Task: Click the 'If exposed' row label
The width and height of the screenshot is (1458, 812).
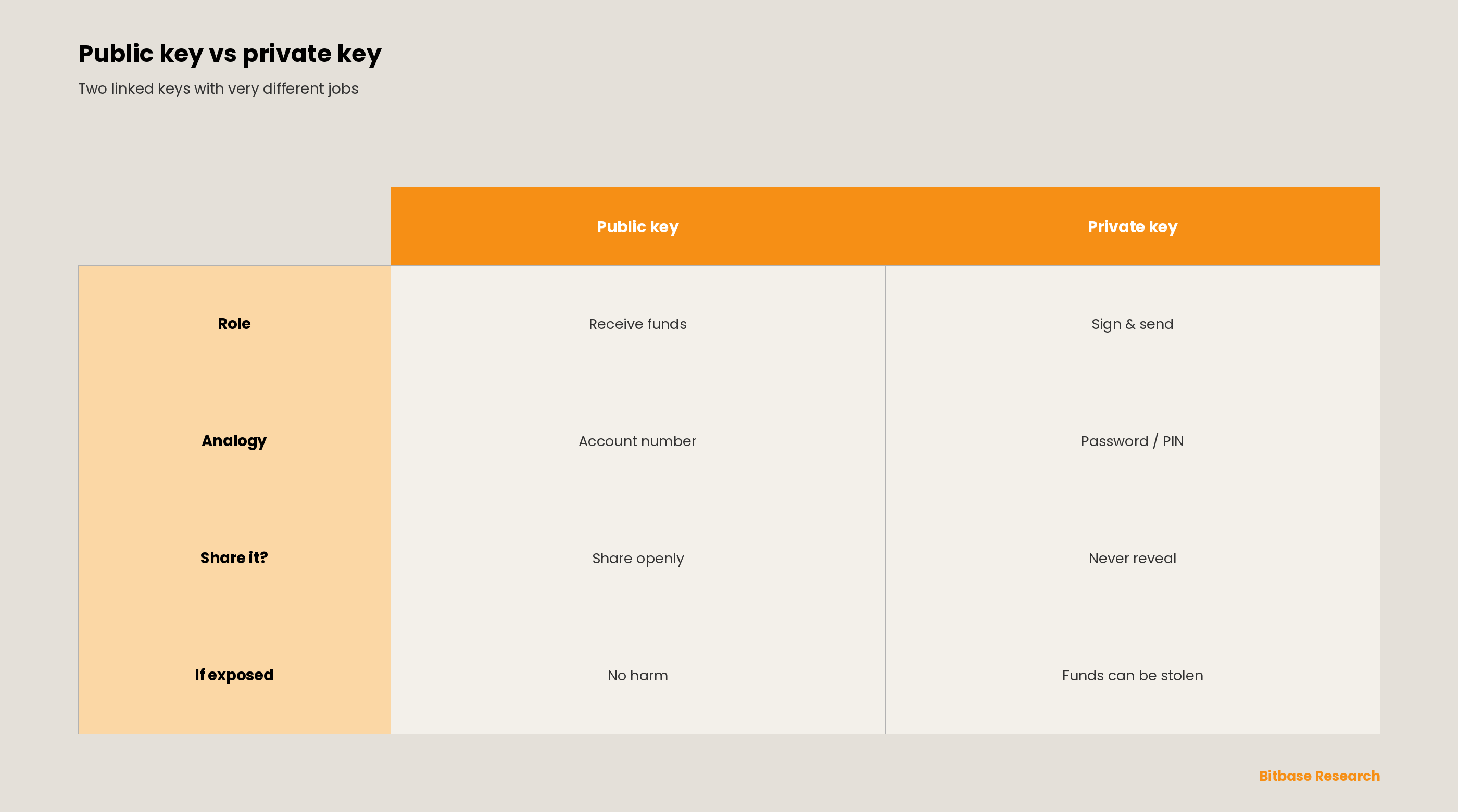Action: (234, 676)
